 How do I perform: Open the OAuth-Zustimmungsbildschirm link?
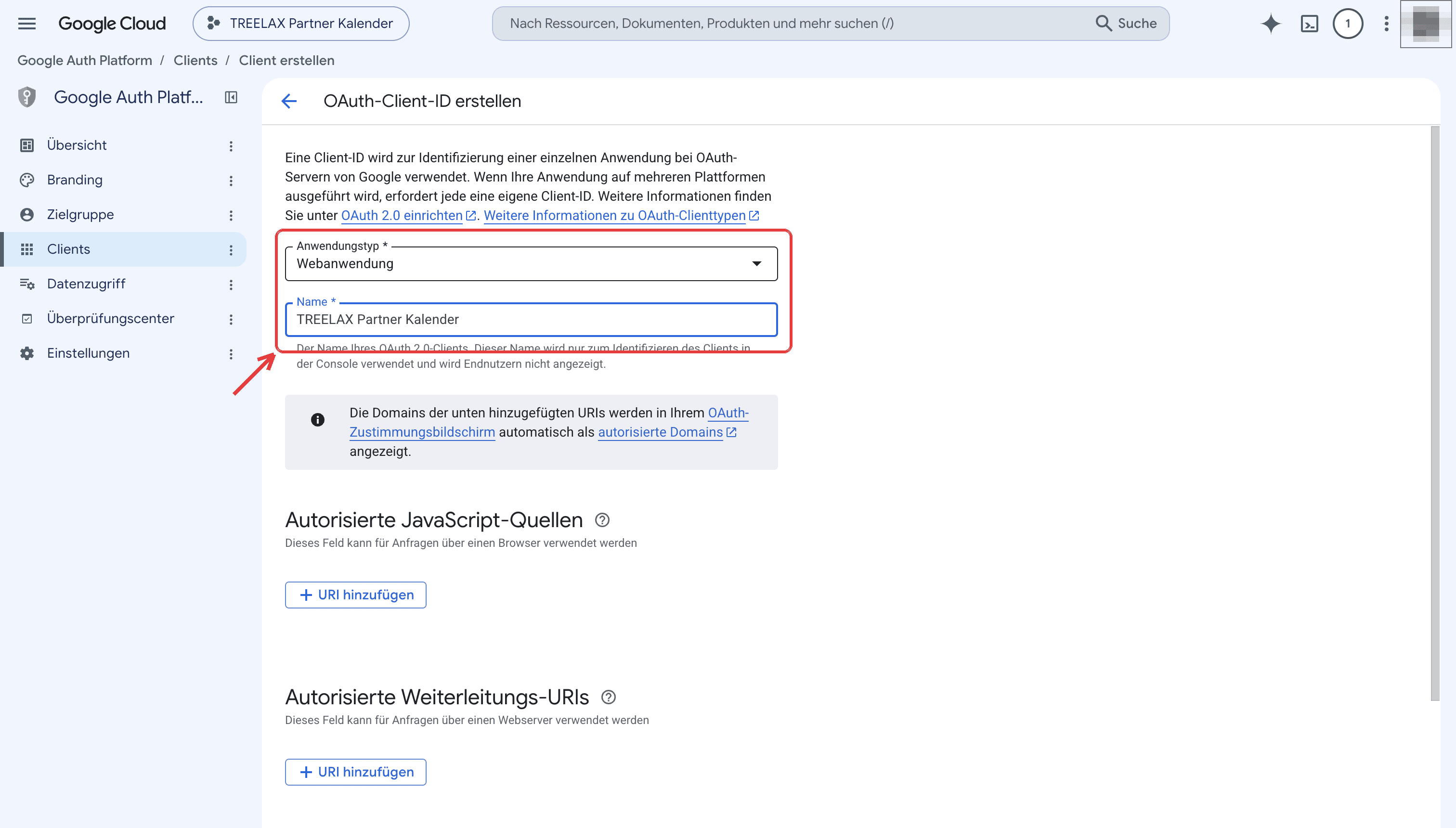549,423
